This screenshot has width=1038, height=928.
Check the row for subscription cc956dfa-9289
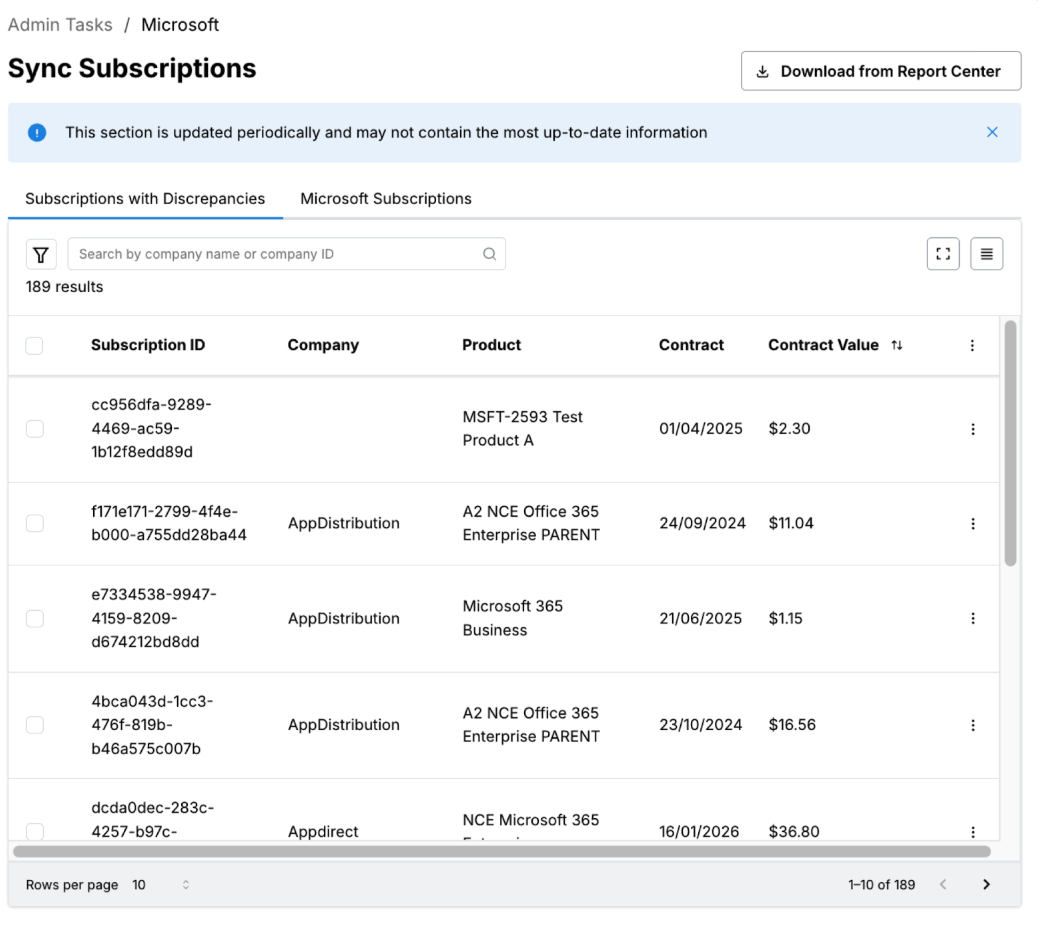click(x=34, y=429)
